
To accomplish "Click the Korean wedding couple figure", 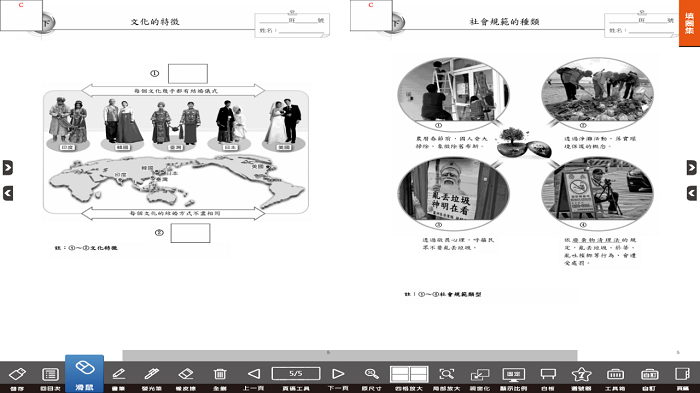I will [122, 121].
